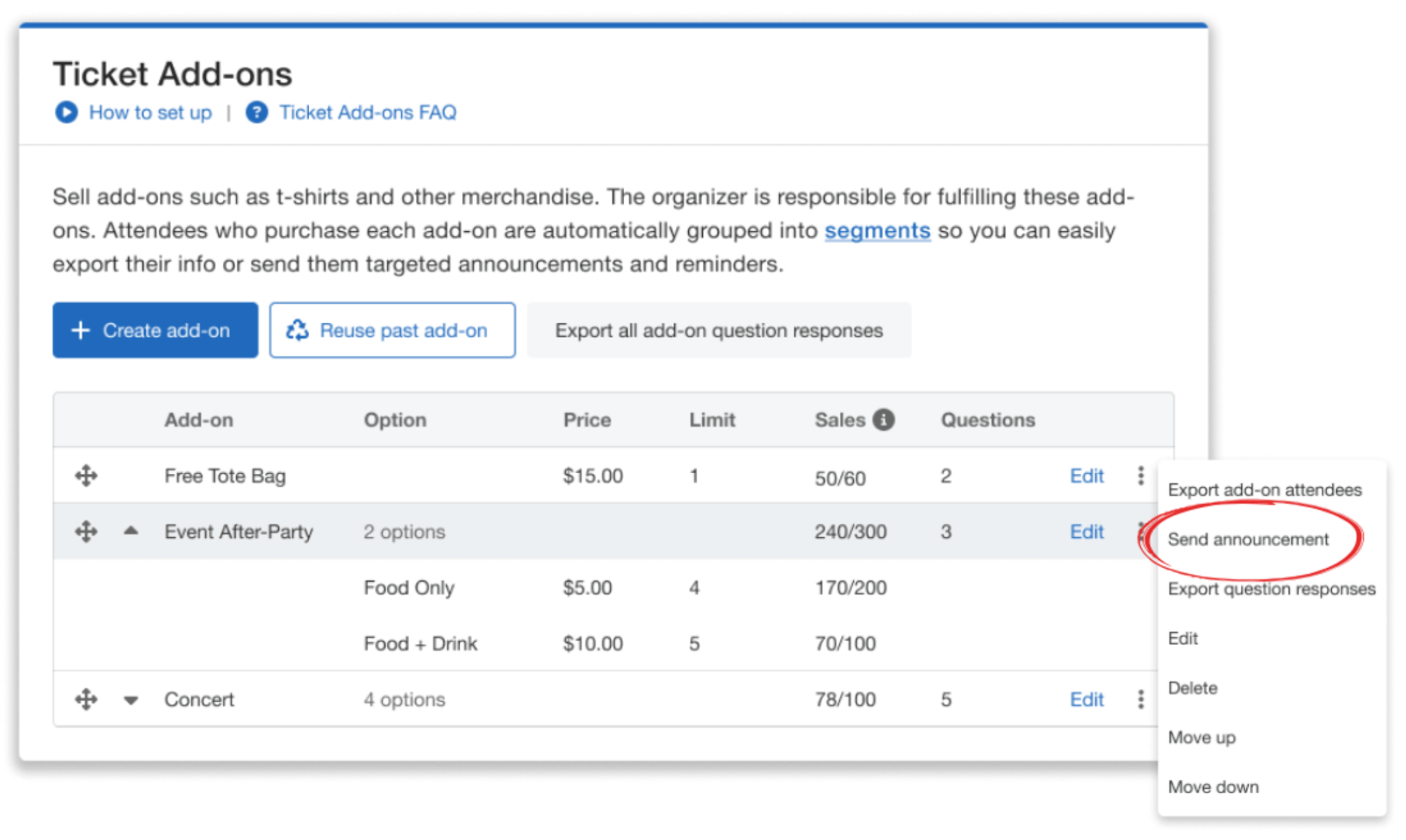Choose Export add-on attendees from the menu

coord(1266,490)
